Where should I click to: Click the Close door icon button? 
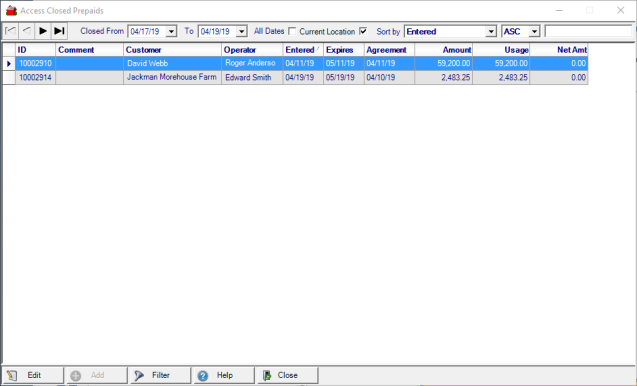coord(267,375)
